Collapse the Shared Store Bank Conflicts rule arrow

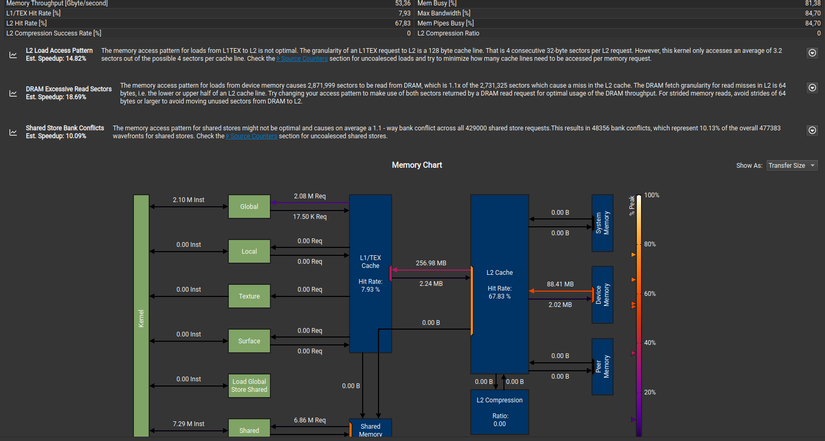812,131
